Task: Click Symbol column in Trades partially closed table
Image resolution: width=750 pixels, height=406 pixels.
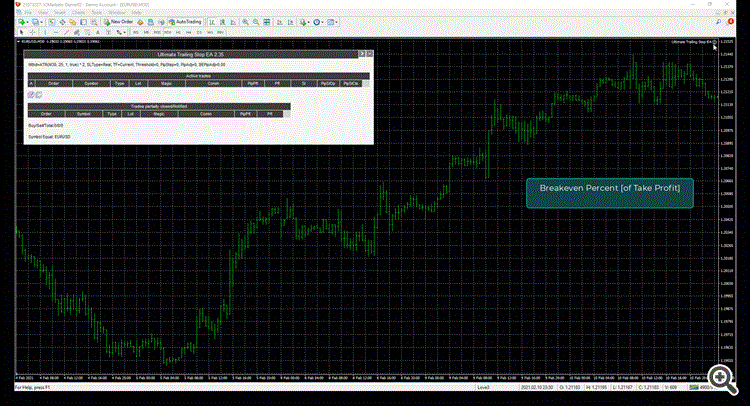Action: [84, 114]
